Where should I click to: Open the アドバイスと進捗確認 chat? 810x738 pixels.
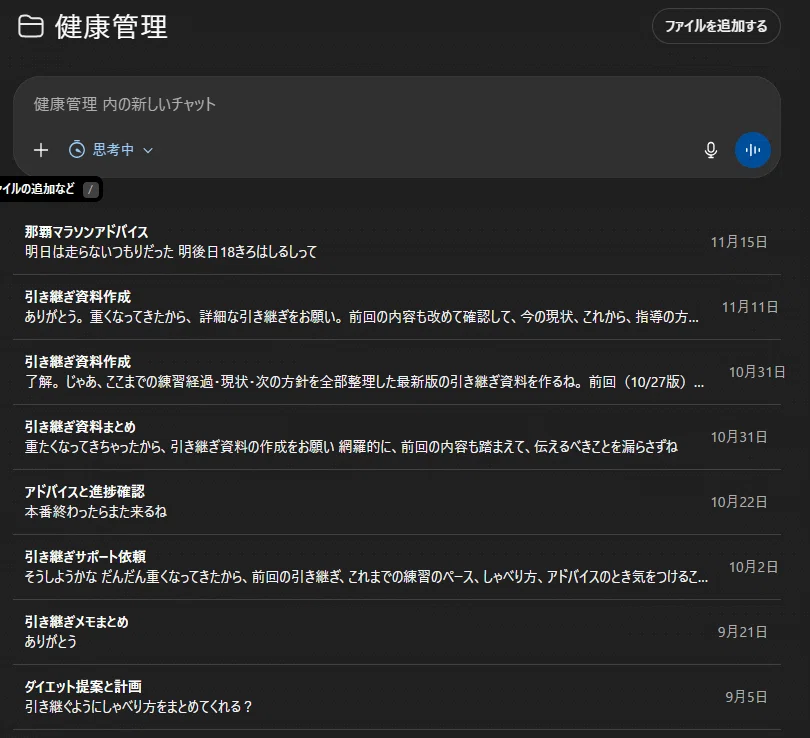click(396, 501)
